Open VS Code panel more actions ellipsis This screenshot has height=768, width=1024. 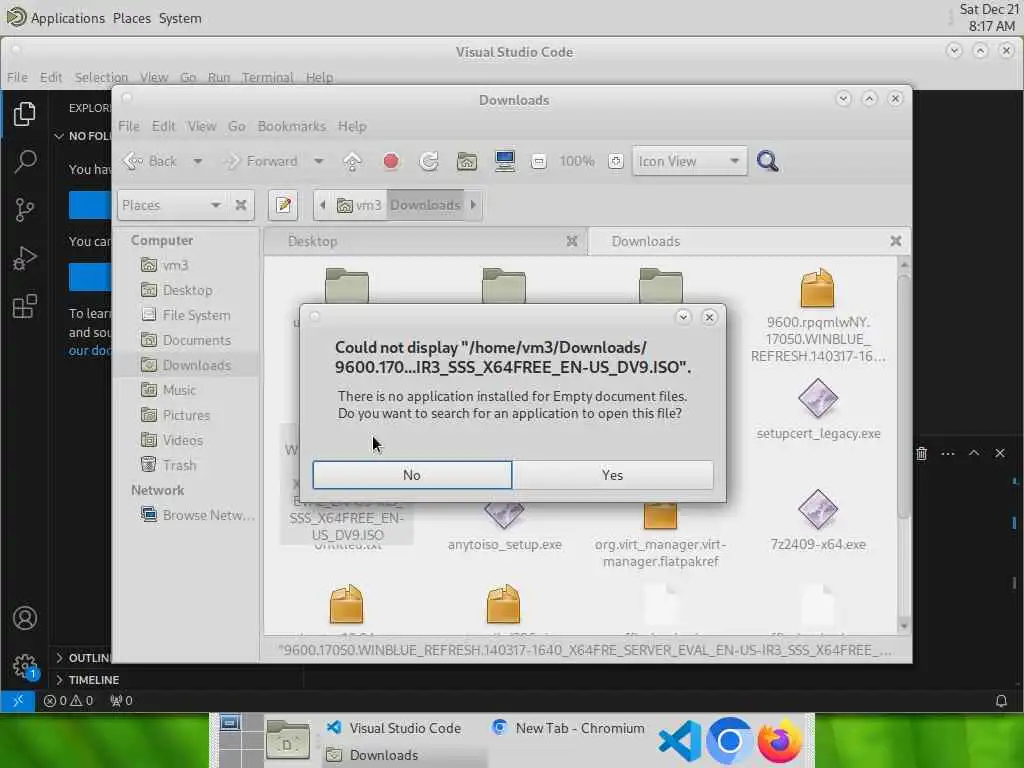pyautogui.click(x=948, y=453)
